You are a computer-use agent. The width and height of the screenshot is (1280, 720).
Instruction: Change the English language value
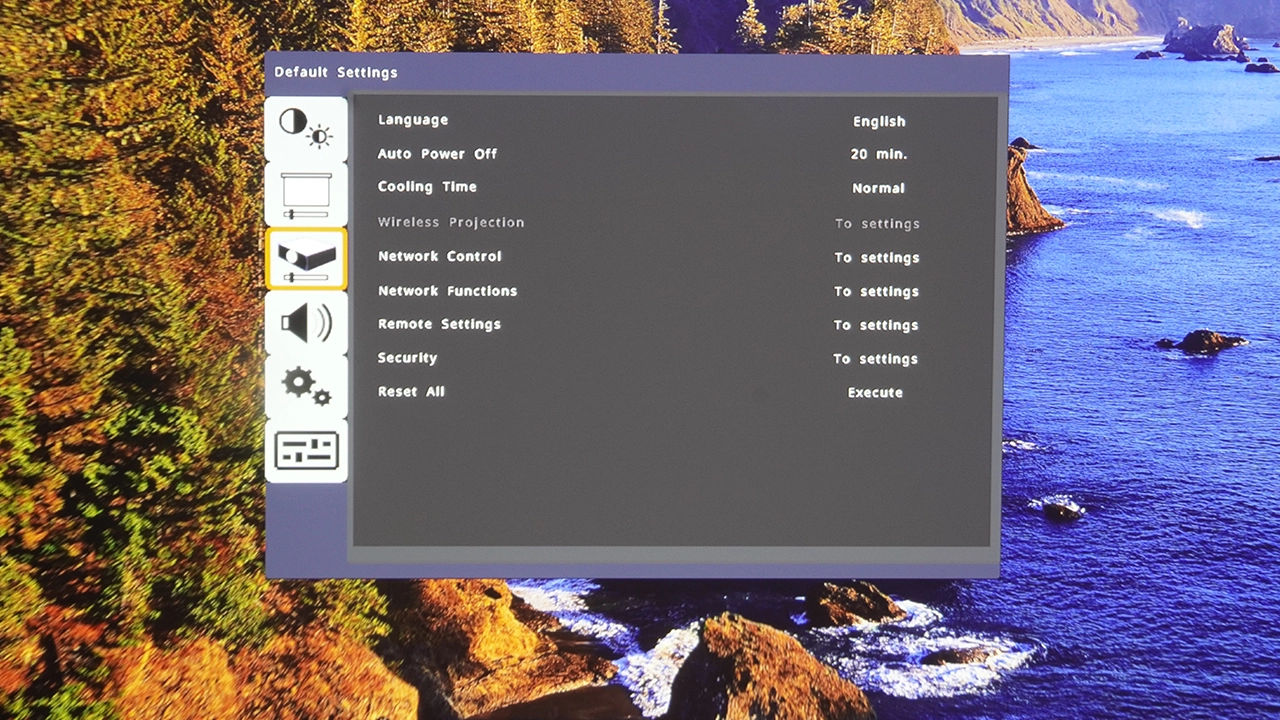tap(878, 122)
